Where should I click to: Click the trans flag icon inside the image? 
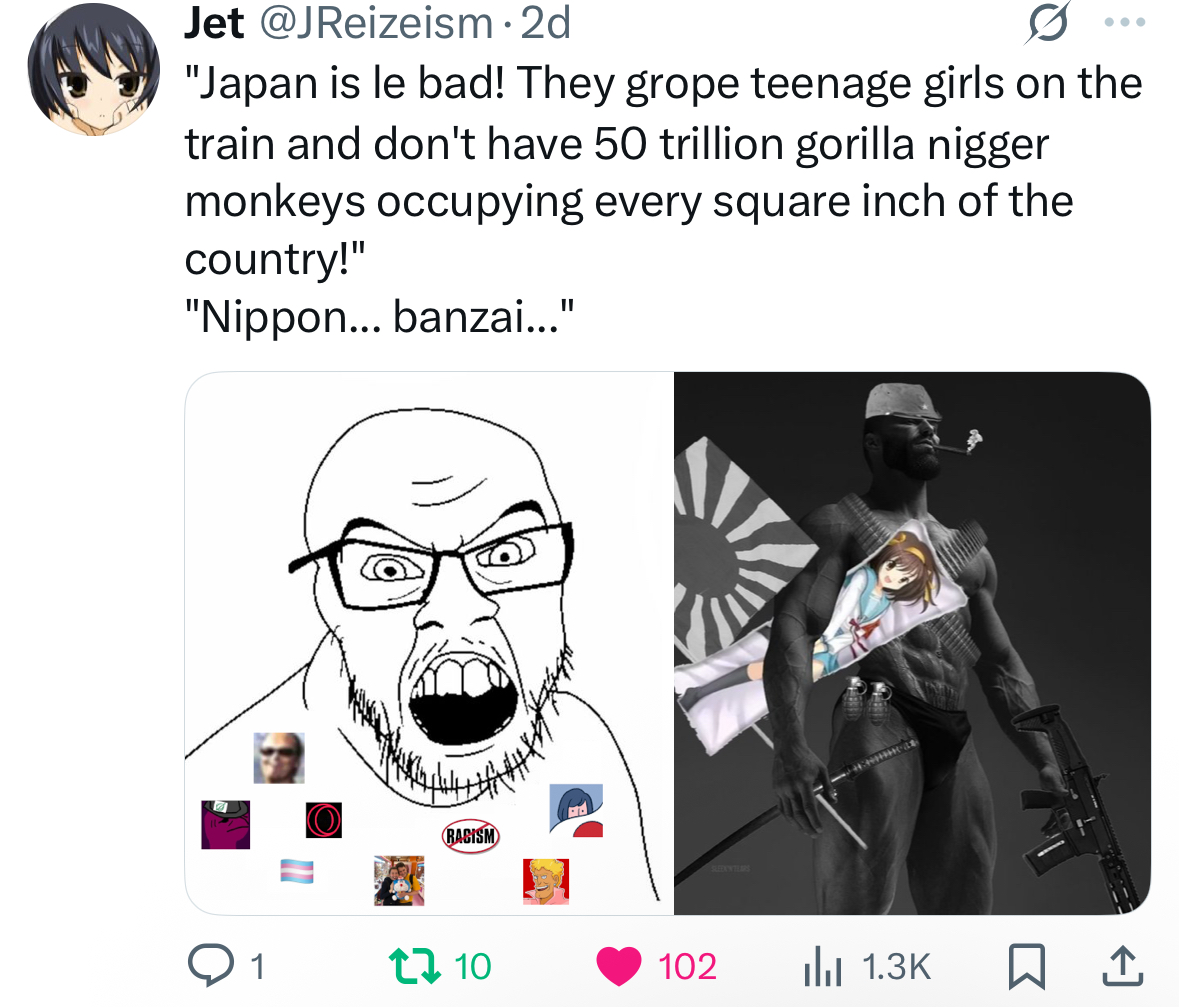[x=297, y=871]
